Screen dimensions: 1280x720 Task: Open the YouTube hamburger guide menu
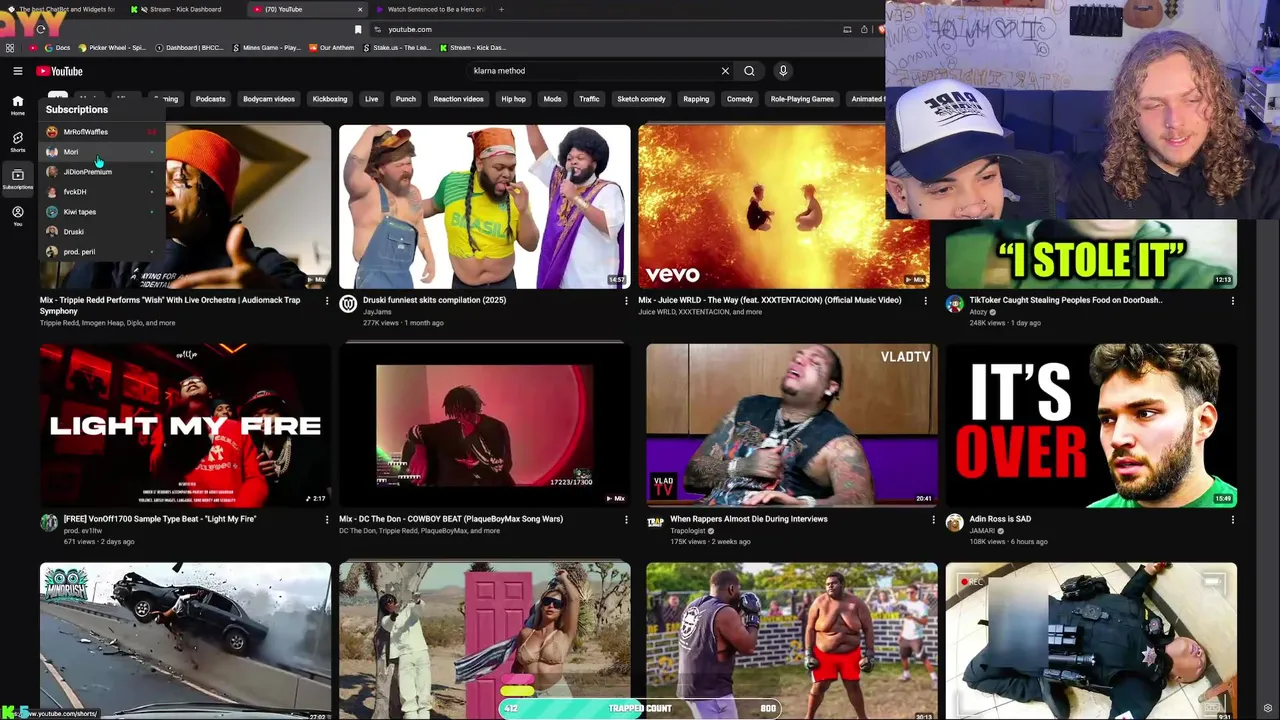coord(17,71)
